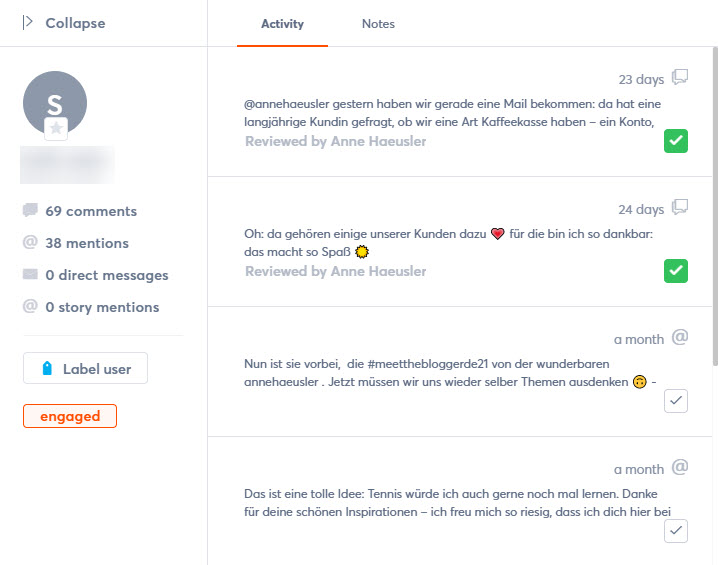Click the direct messages envelope icon
This screenshot has width=718, height=565.
(x=30, y=274)
